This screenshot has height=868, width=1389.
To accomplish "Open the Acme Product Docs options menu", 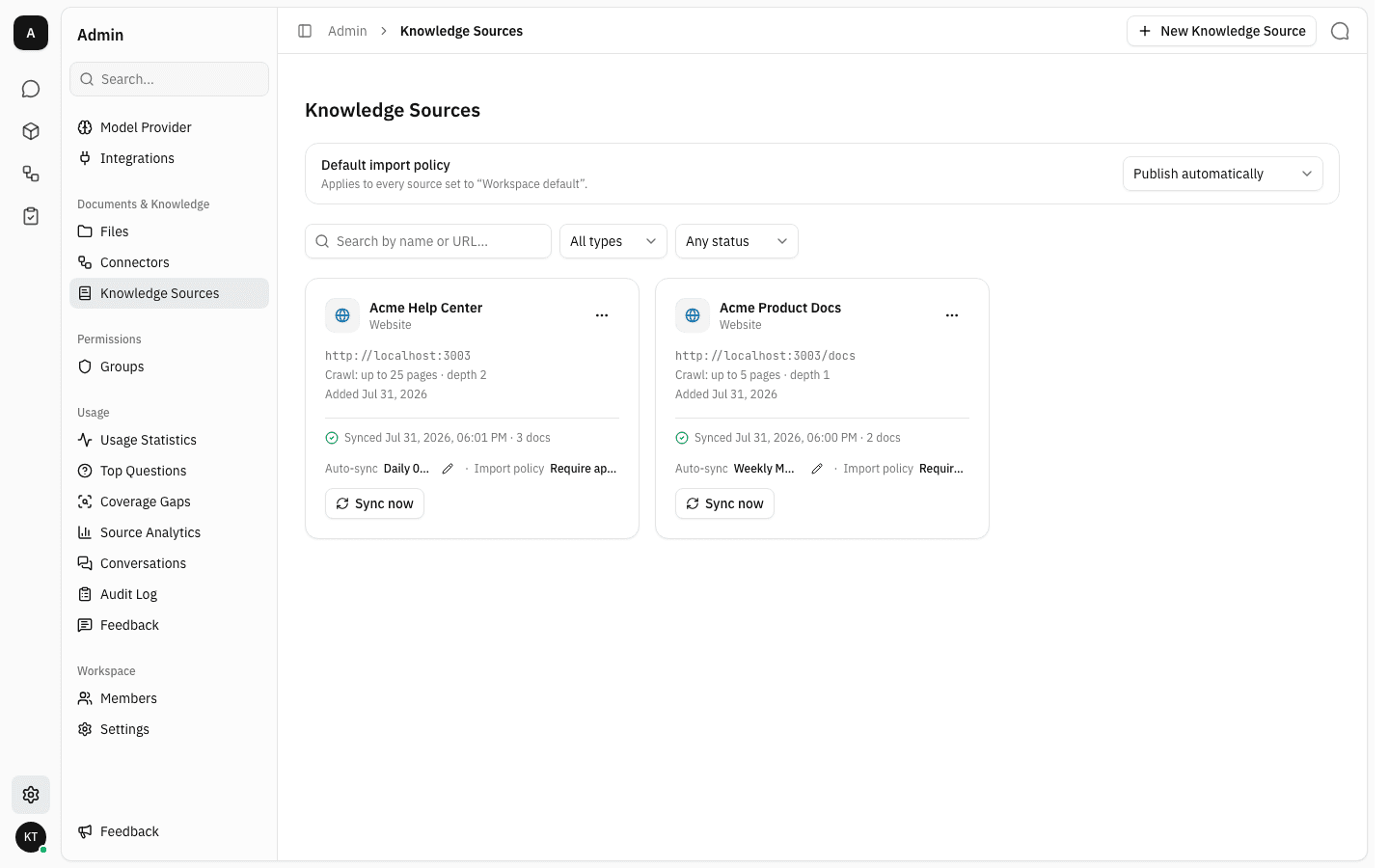I will pos(952,315).
